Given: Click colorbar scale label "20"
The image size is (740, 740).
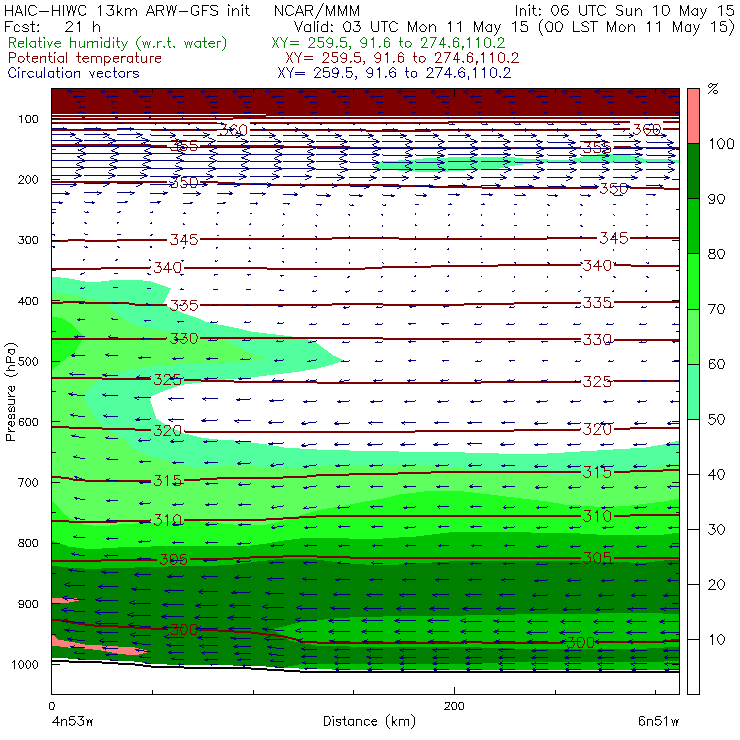Looking at the screenshot, I should 716,585.
